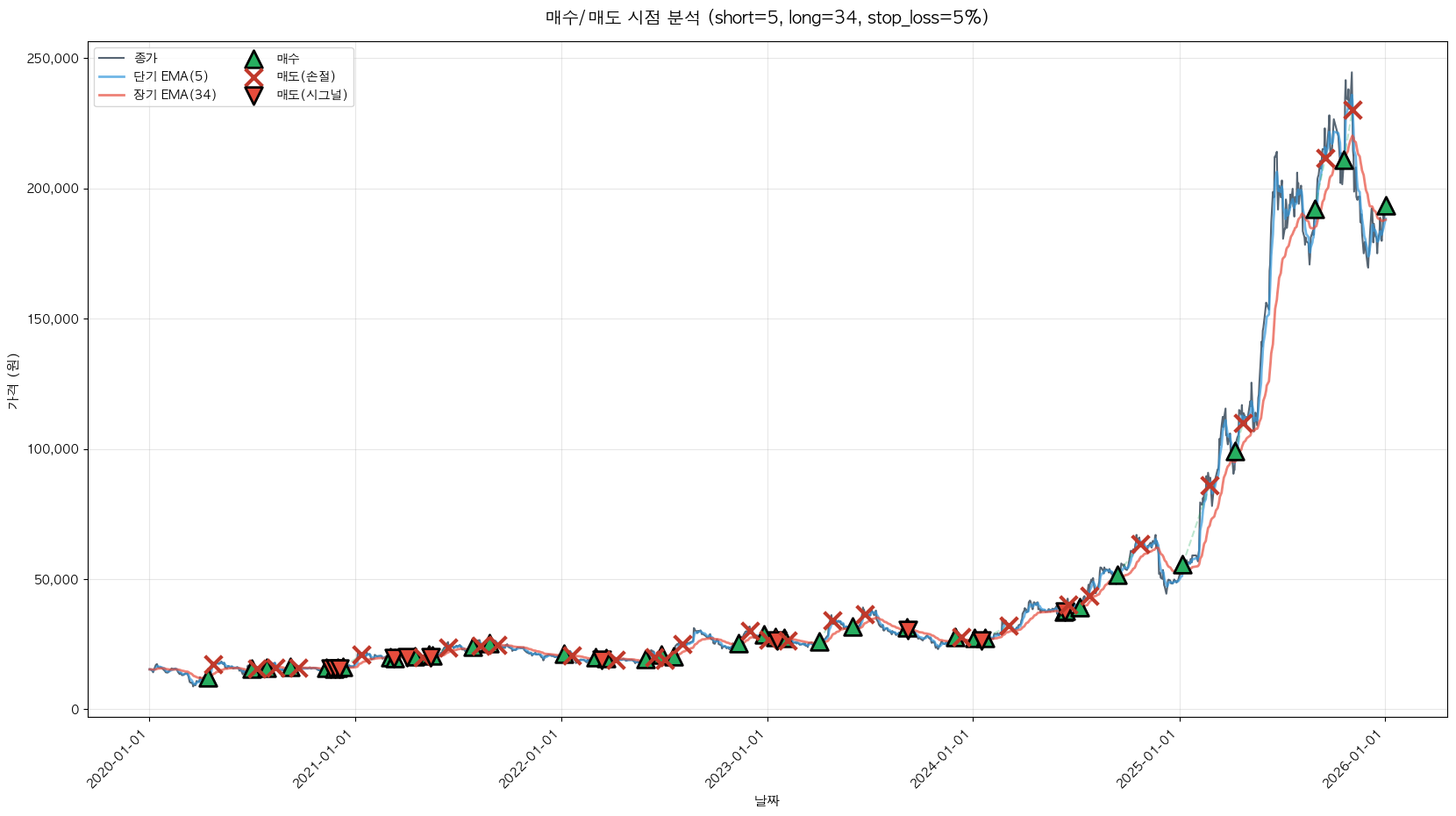This screenshot has width=1456, height=816.
Task: Click the 장기 EMA(34) legend label
Action: point(175,95)
